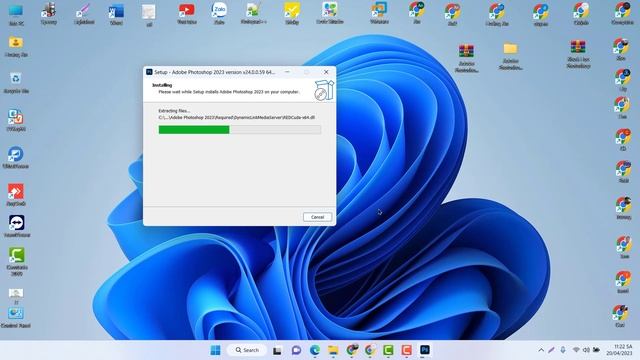Viewport: 640px width, 360px height.
Task: Click the taskbar Search box
Action: 247,350
